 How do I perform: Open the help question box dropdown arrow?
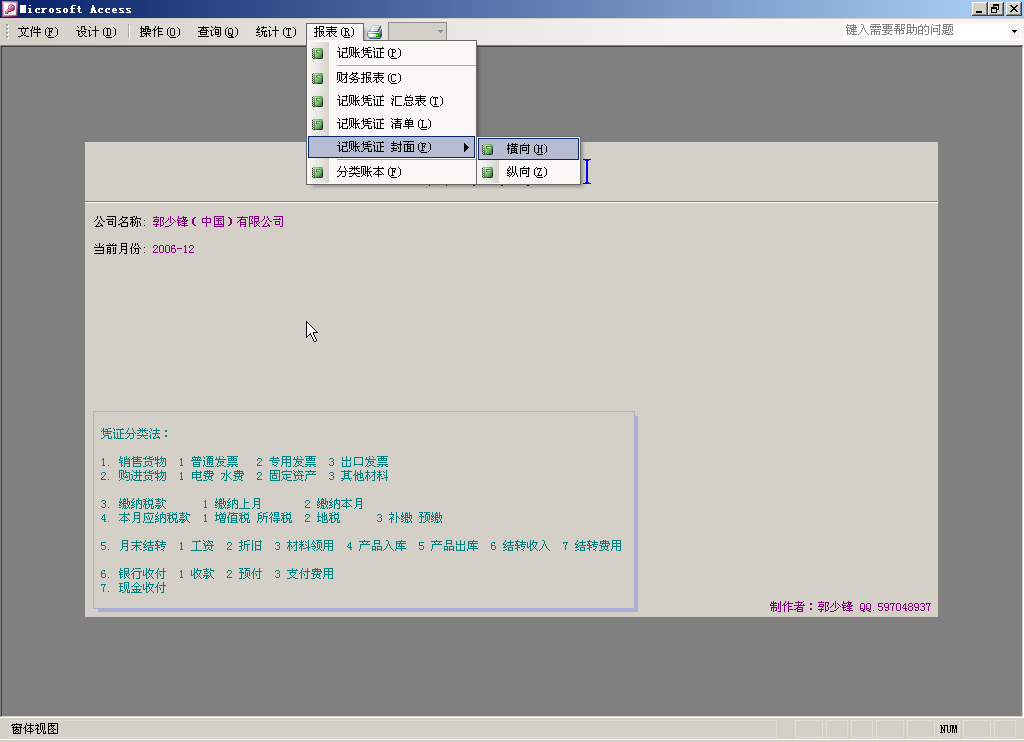pos(1013,31)
